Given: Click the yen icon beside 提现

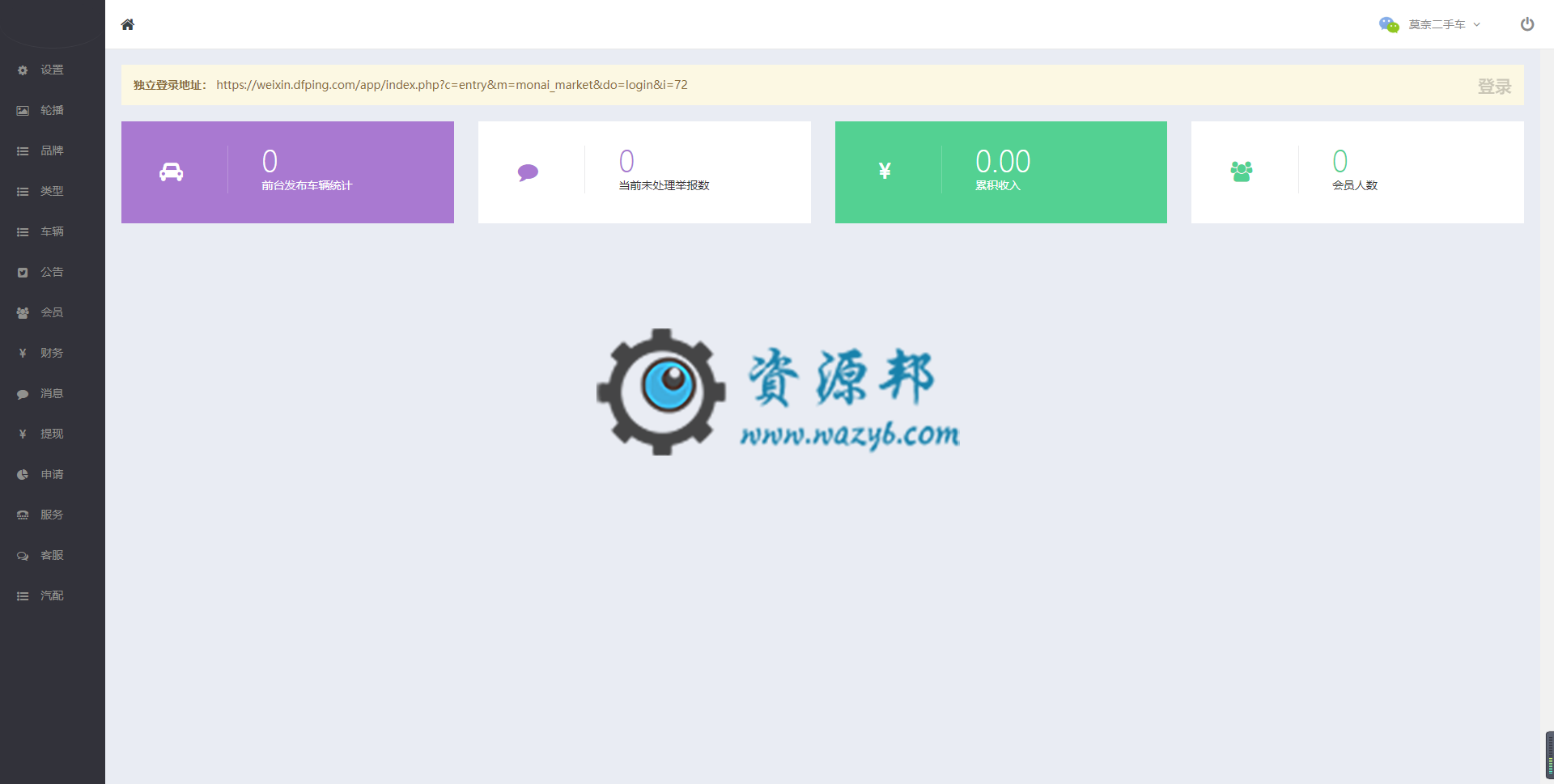Looking at the screenshot, I should [x=23, y=434].
